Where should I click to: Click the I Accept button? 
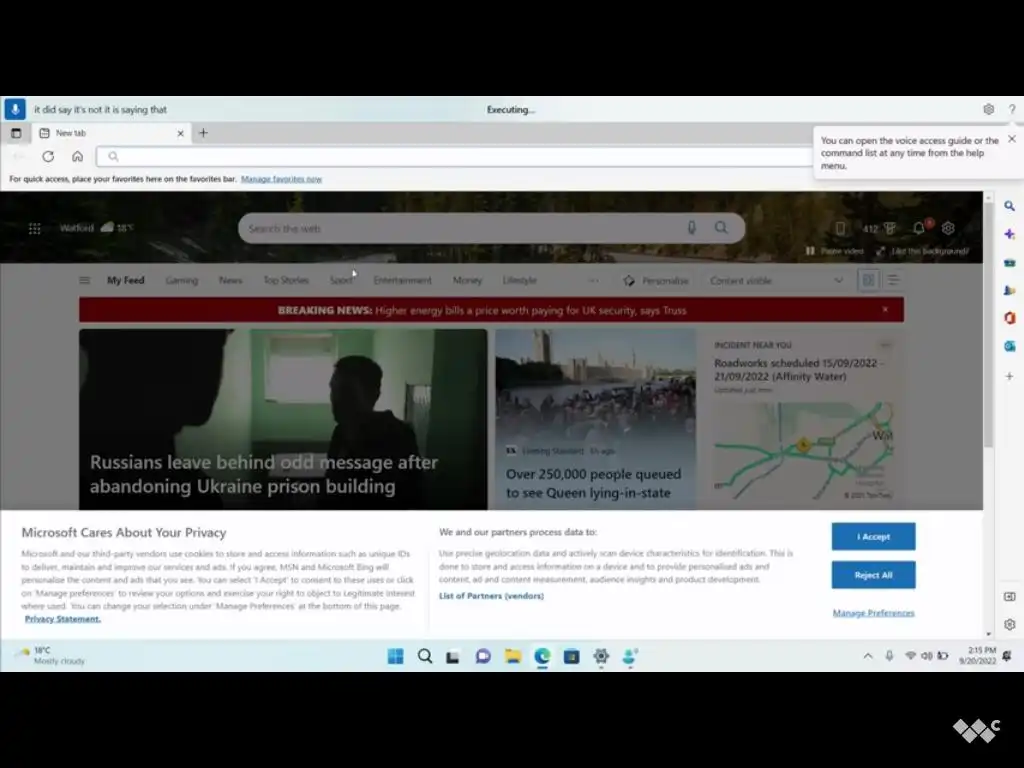(873, 536)
